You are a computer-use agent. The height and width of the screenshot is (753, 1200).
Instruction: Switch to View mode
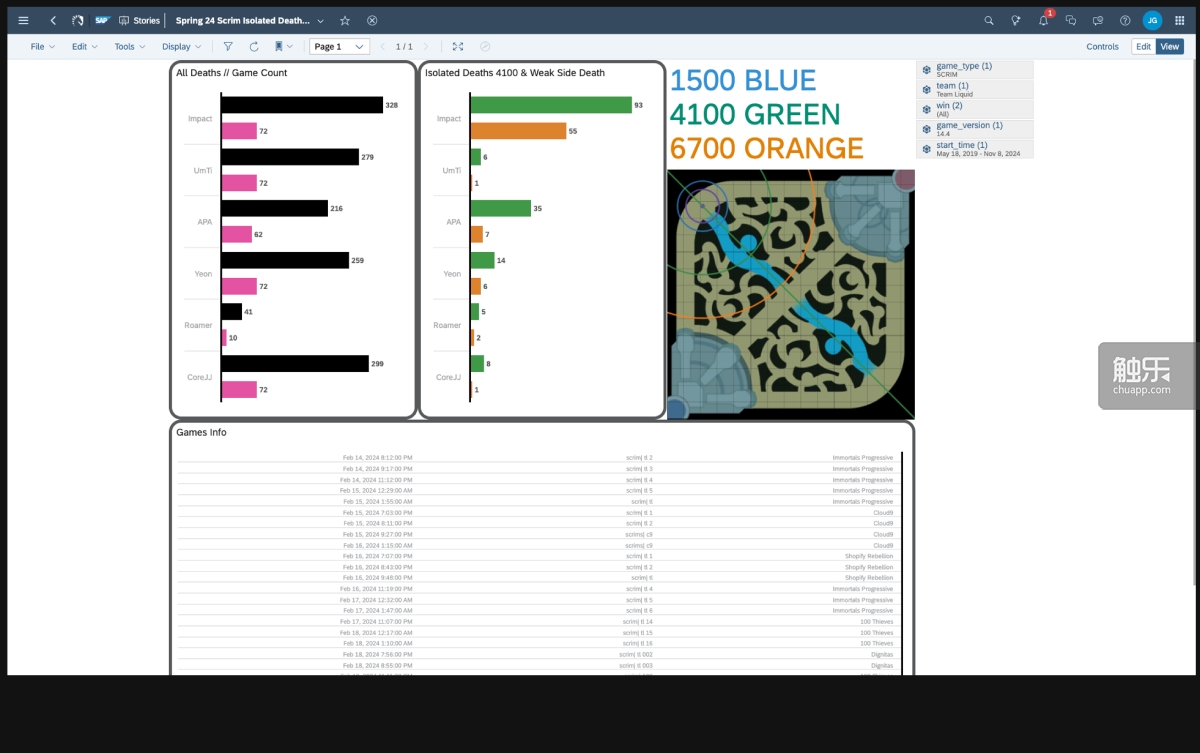tap(1169, 46)
